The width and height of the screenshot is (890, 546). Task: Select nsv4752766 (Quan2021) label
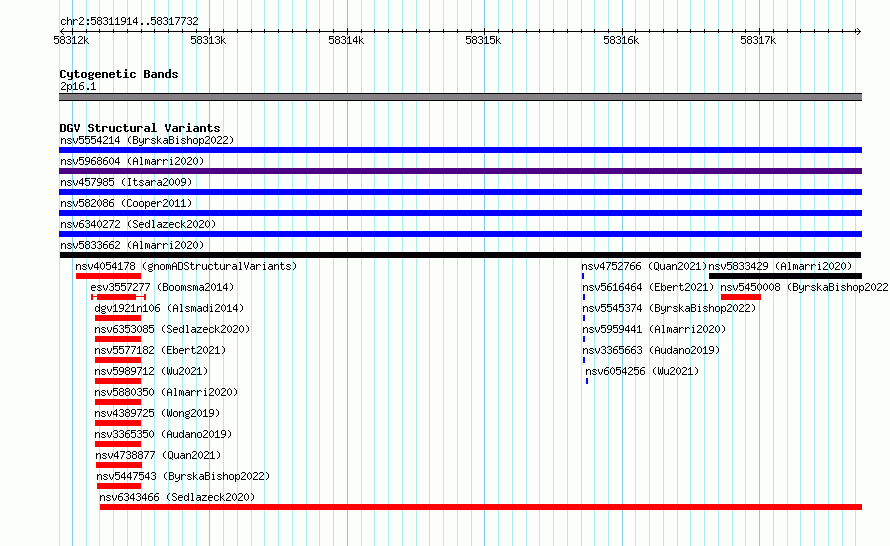point(644,266)
